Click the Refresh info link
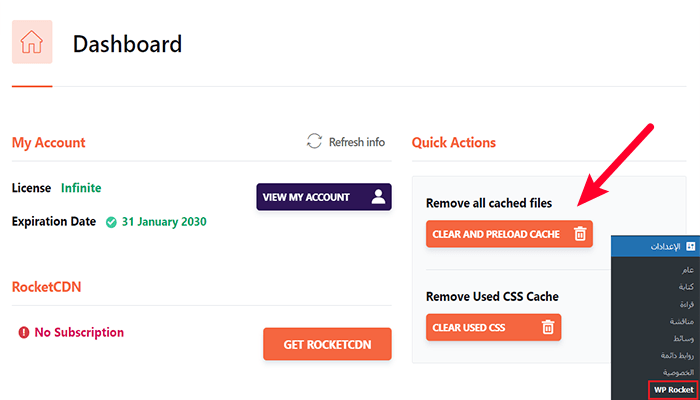The height and width of the screenshot is (400, 700). (x=356, y=142)
